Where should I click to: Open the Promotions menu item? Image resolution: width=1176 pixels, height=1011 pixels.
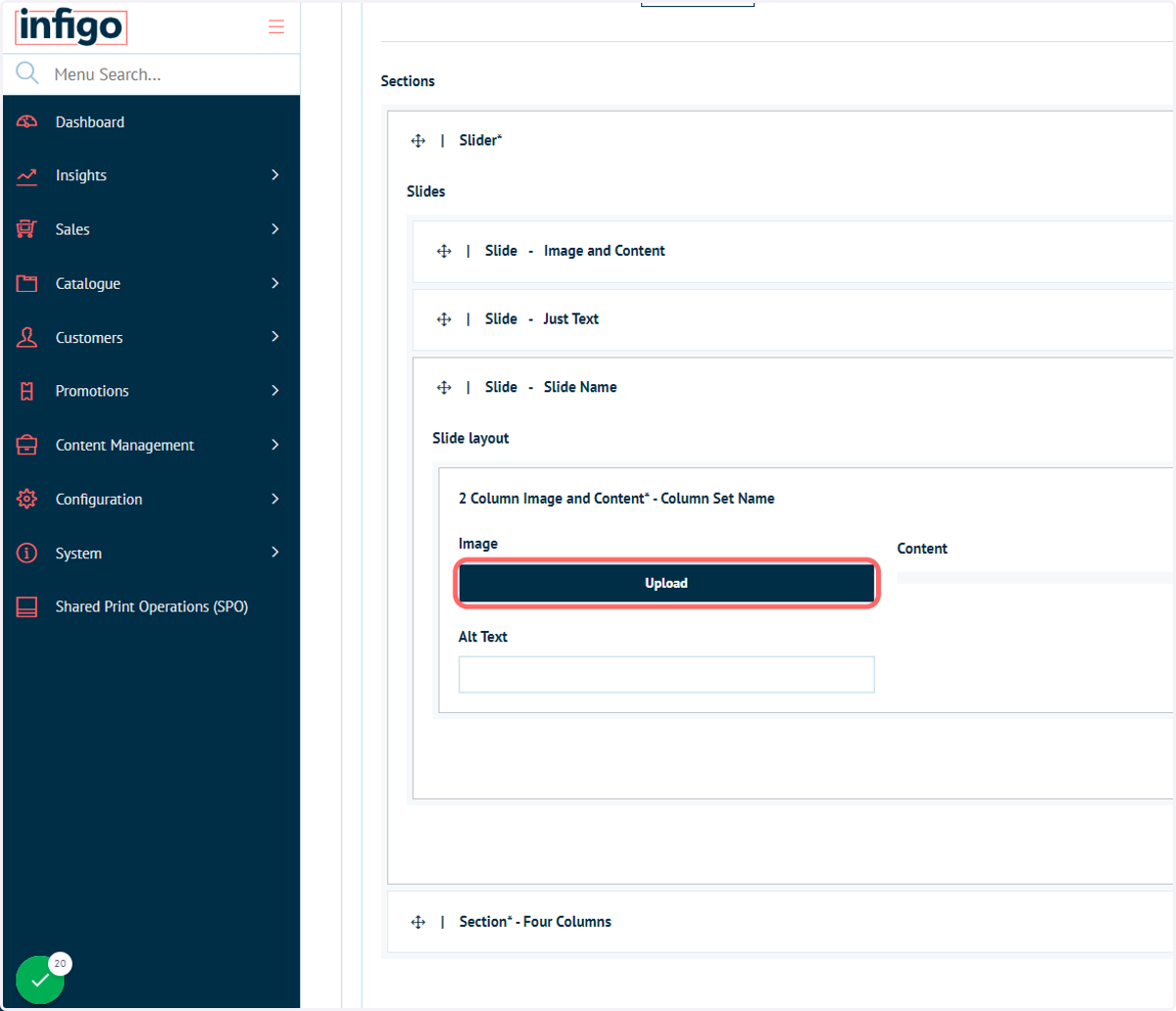coord(151,391)
